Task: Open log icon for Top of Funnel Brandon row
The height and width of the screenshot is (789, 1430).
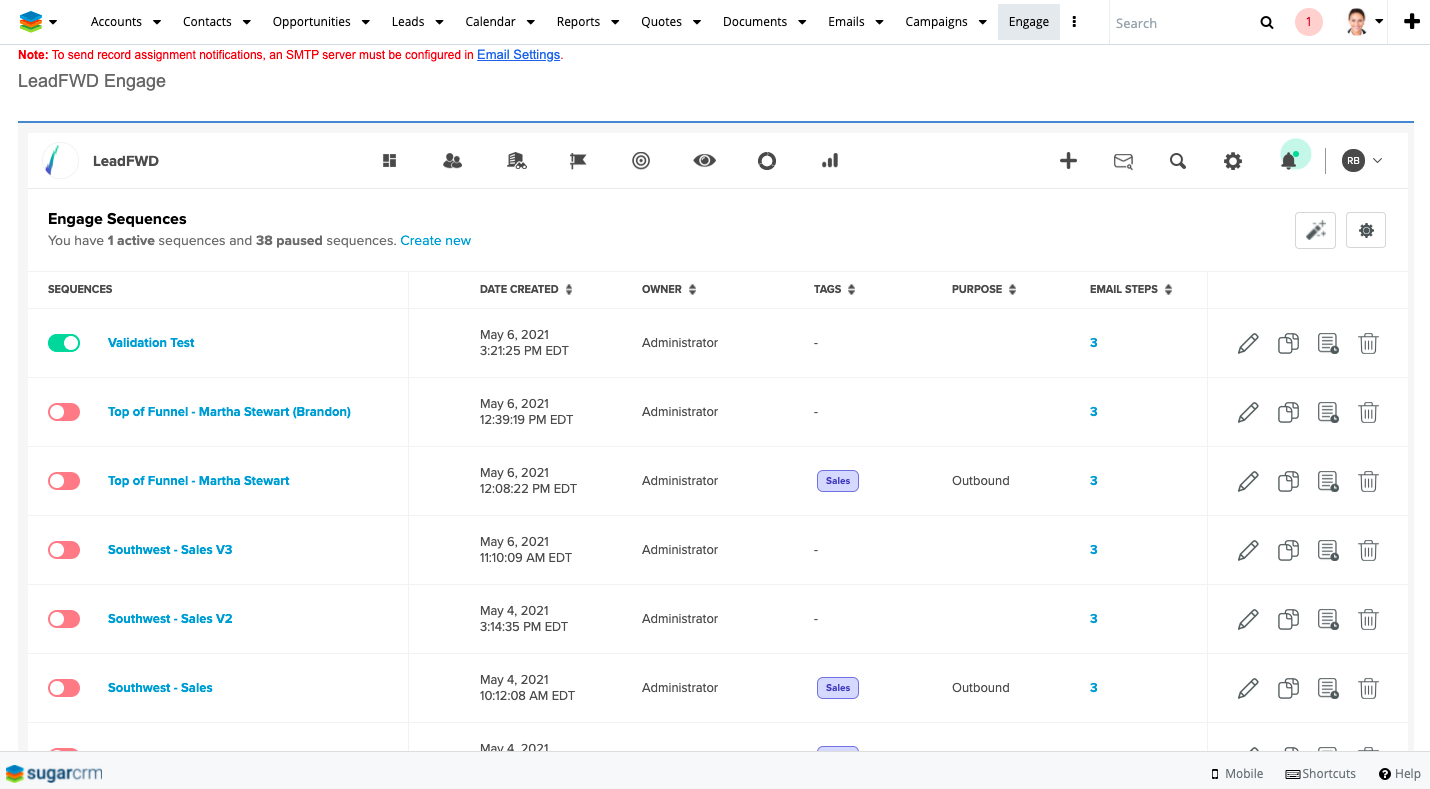Action: click(1328, 412)
